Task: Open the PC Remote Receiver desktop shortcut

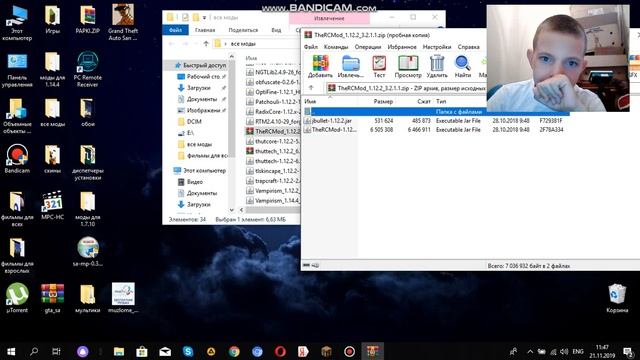Action: (x=87, y=69)
